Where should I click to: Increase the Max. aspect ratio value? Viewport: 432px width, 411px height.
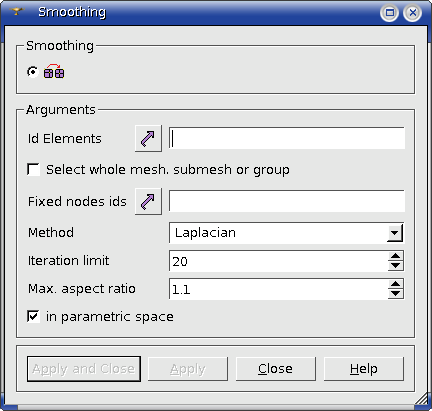click(396, 284)
